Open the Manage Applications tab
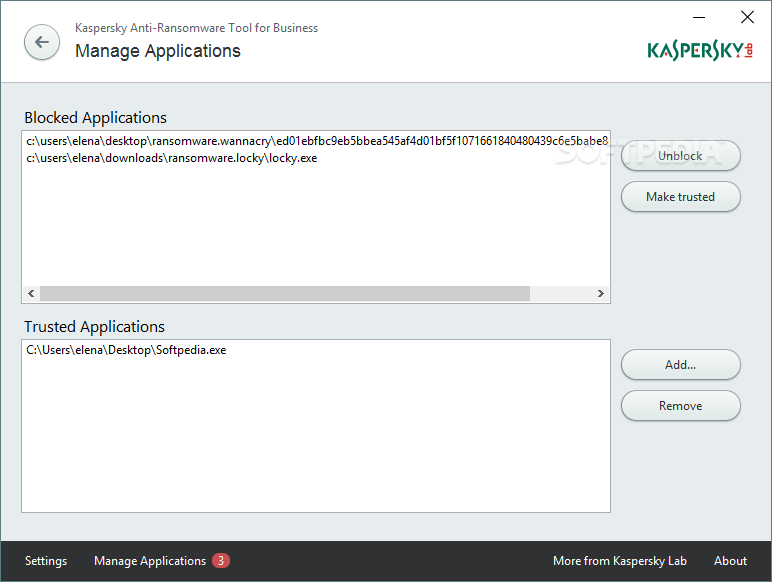 pyautogui.click(x=150, y=561)
